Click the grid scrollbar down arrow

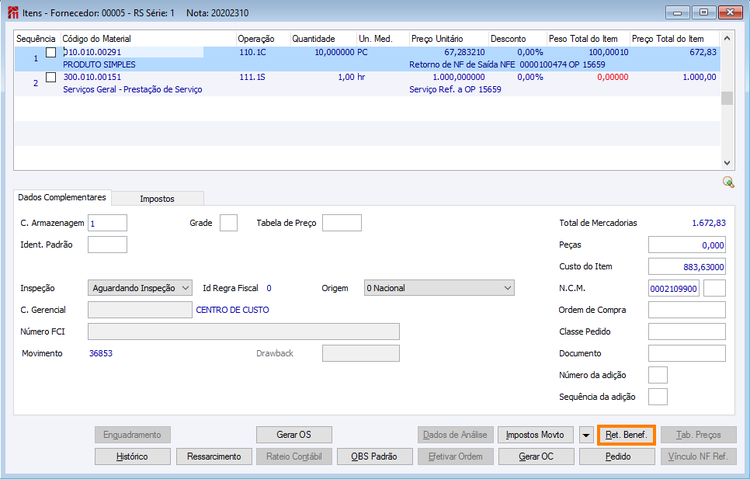point(727,163)
